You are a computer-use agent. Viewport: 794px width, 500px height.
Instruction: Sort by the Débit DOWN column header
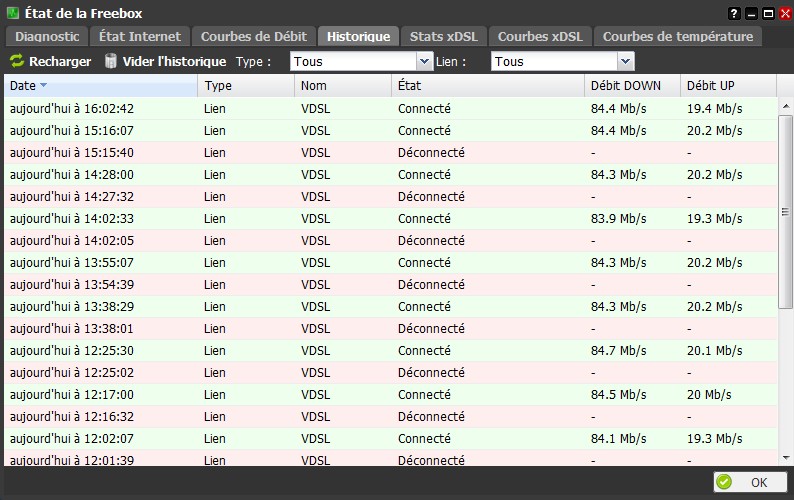632,86
